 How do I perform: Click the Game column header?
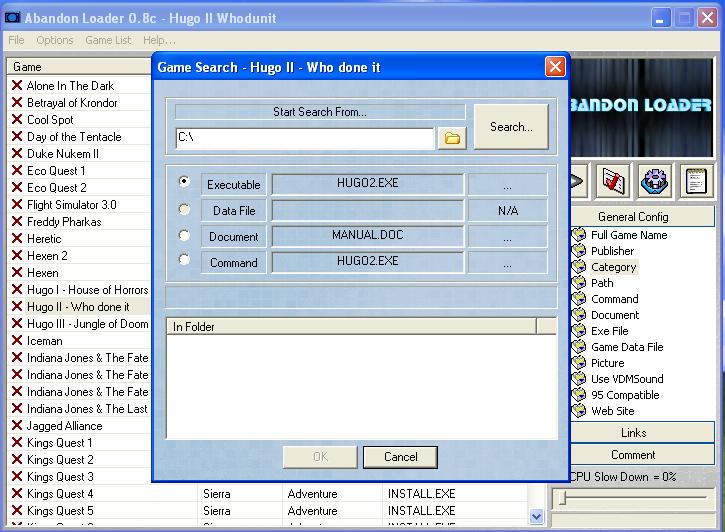click(x=79, y=67)
